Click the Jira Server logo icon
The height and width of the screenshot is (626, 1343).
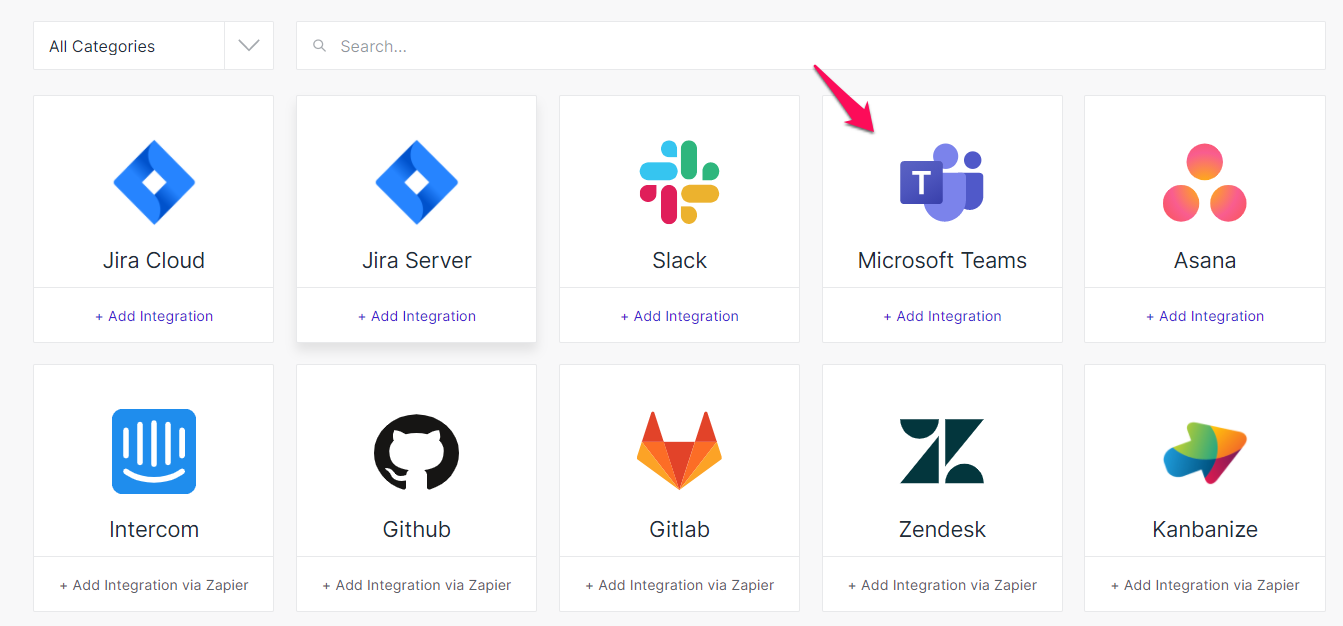click(x=417, y=182)
